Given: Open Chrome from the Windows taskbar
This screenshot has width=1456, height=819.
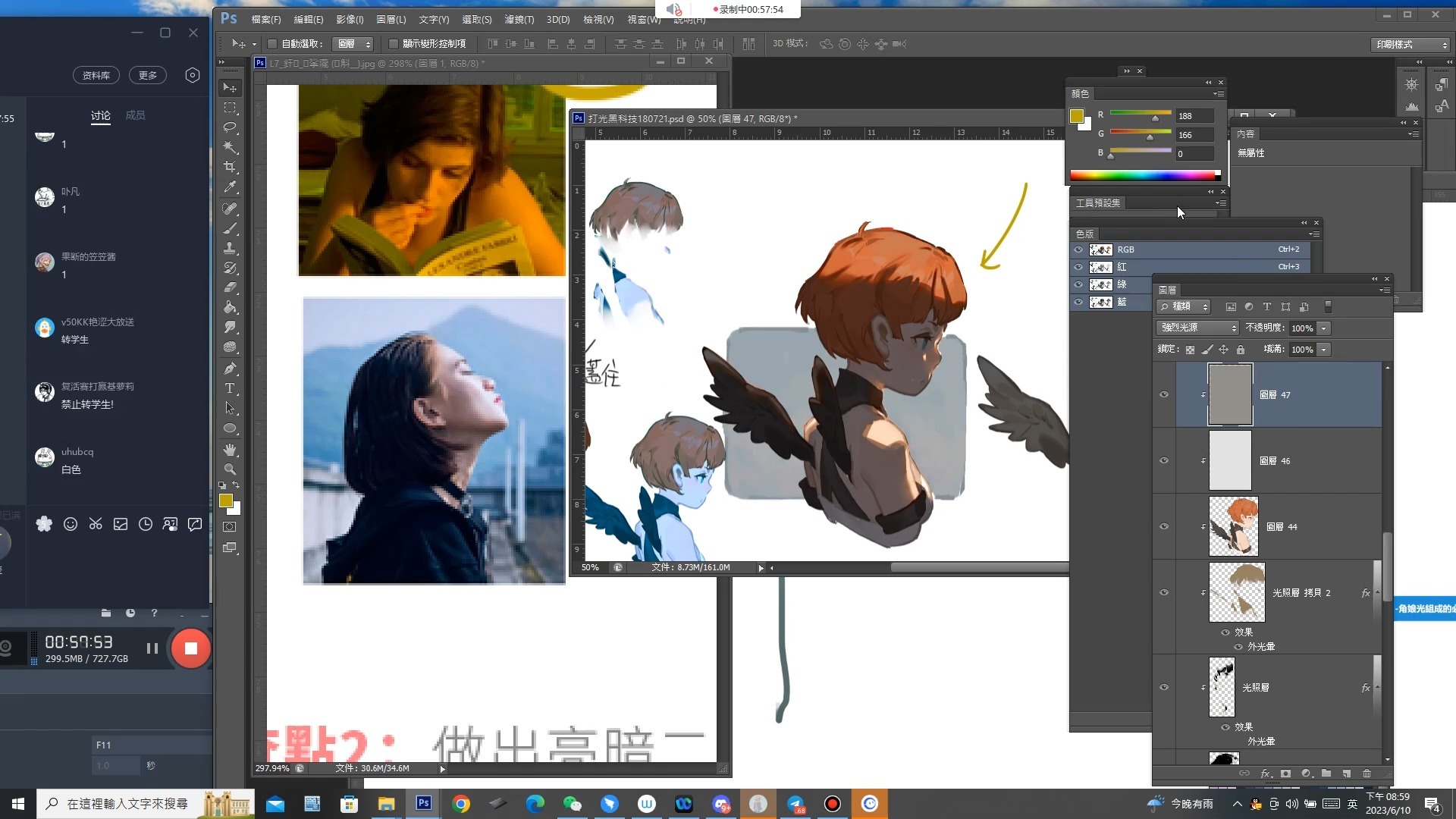Looking at the screenshot, I should point(460,804).
